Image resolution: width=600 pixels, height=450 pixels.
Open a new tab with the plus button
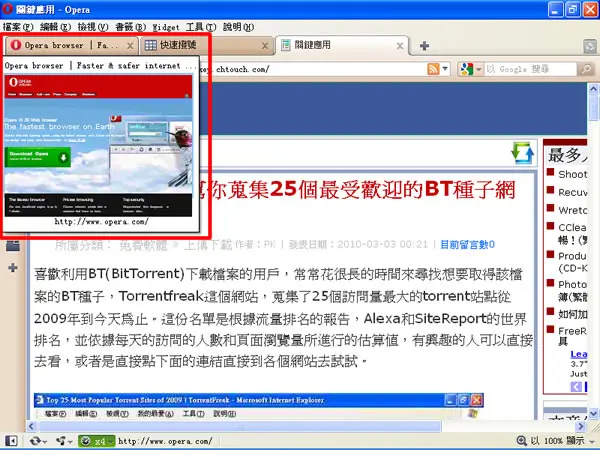pyautogui.click(x=424, y=46)
